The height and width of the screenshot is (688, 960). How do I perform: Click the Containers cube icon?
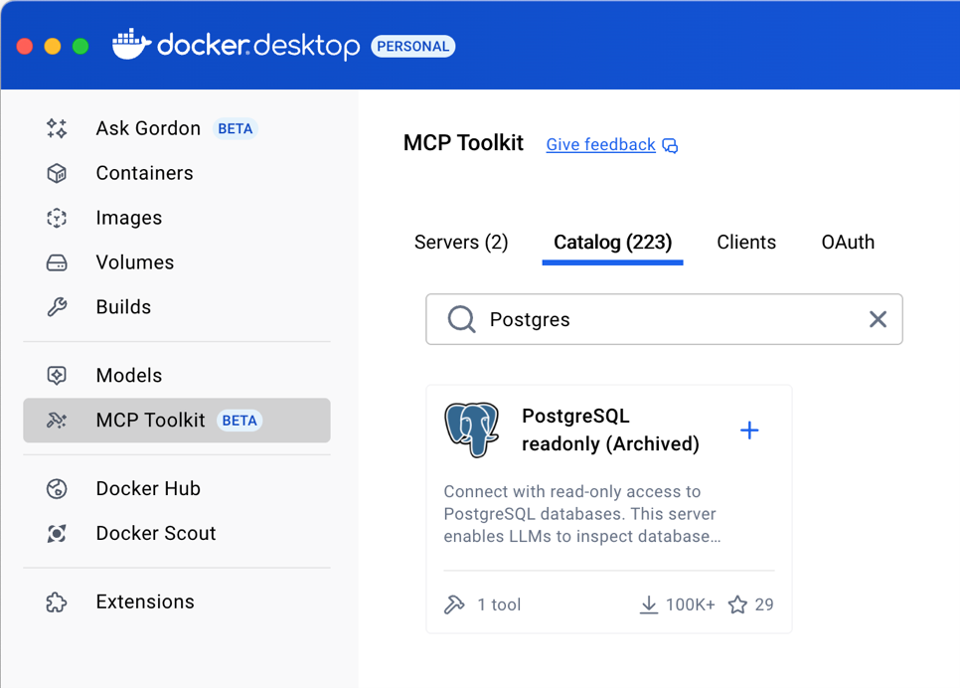tap(57, 173)
